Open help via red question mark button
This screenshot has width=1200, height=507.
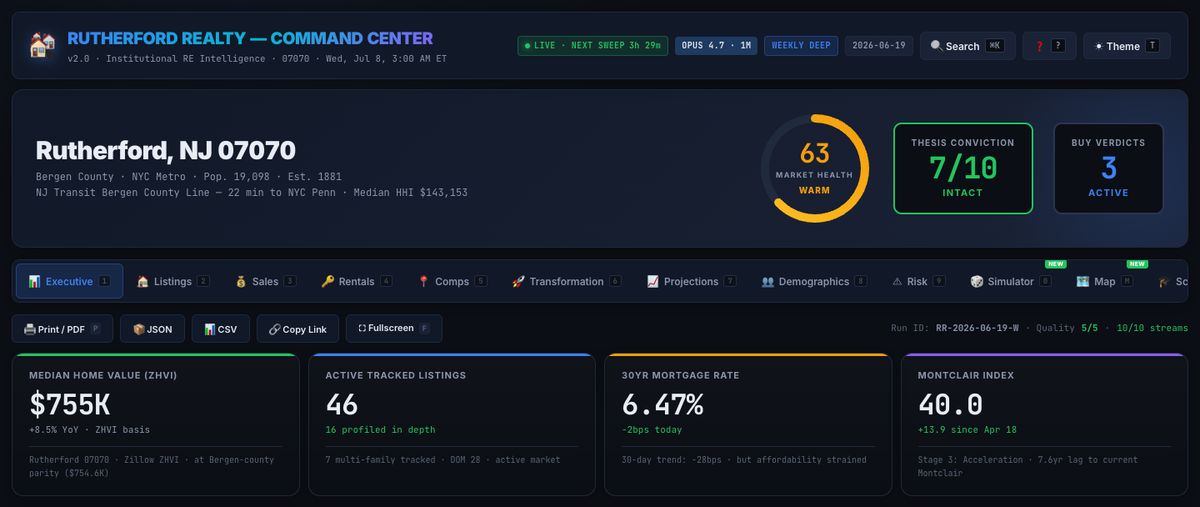(1049, 46)
